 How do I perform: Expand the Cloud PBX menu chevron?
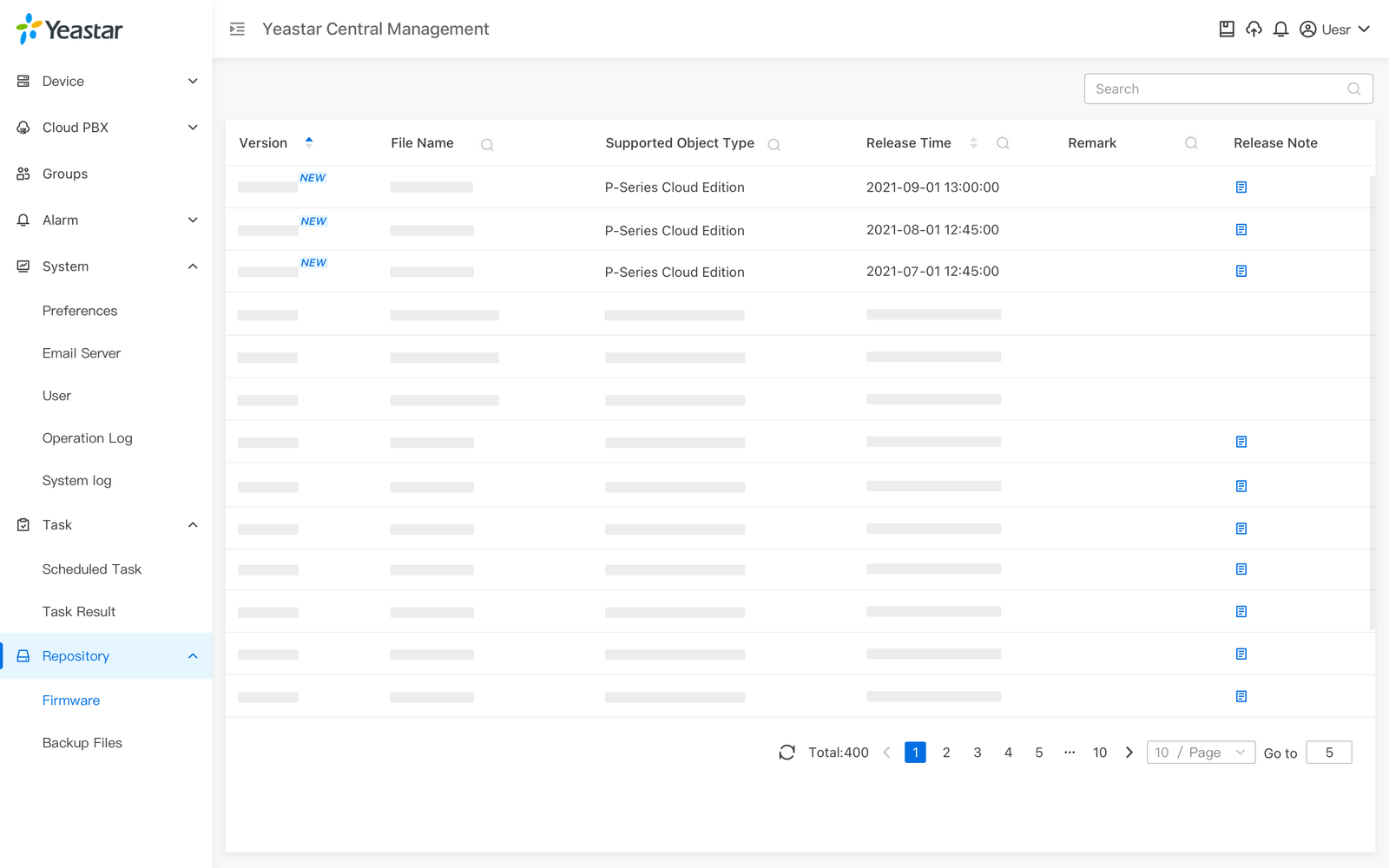click(x=193, y=128)
